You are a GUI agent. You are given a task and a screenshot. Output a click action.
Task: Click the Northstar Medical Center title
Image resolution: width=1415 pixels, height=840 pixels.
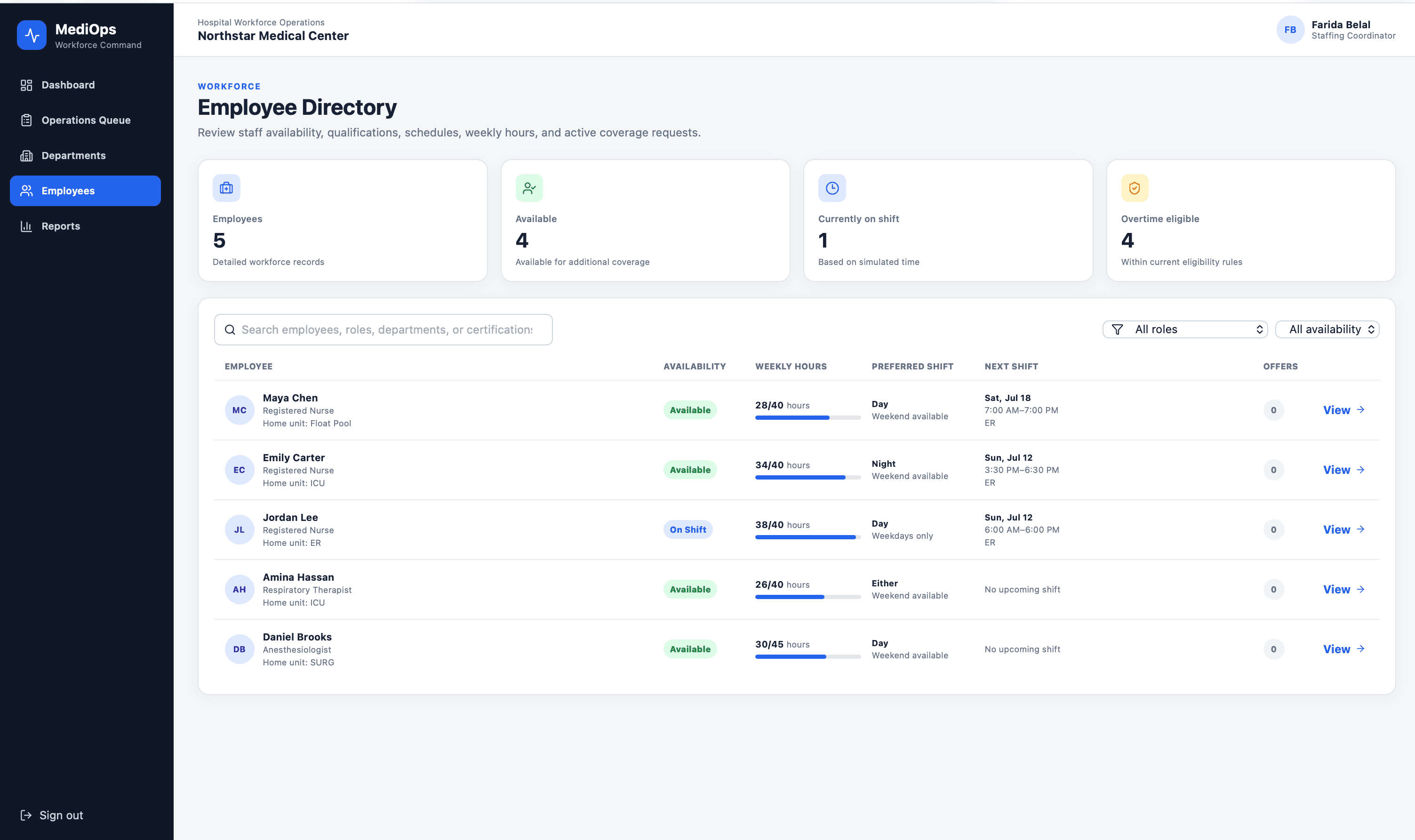273,36
